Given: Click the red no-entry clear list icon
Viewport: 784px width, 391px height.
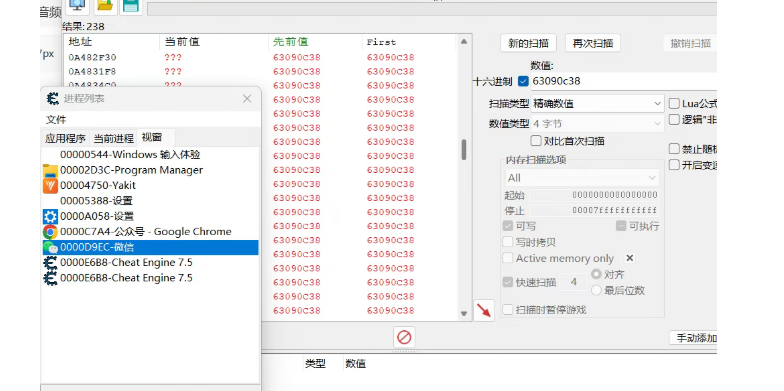Looking at the screenshot, I should tap(404, 338).
